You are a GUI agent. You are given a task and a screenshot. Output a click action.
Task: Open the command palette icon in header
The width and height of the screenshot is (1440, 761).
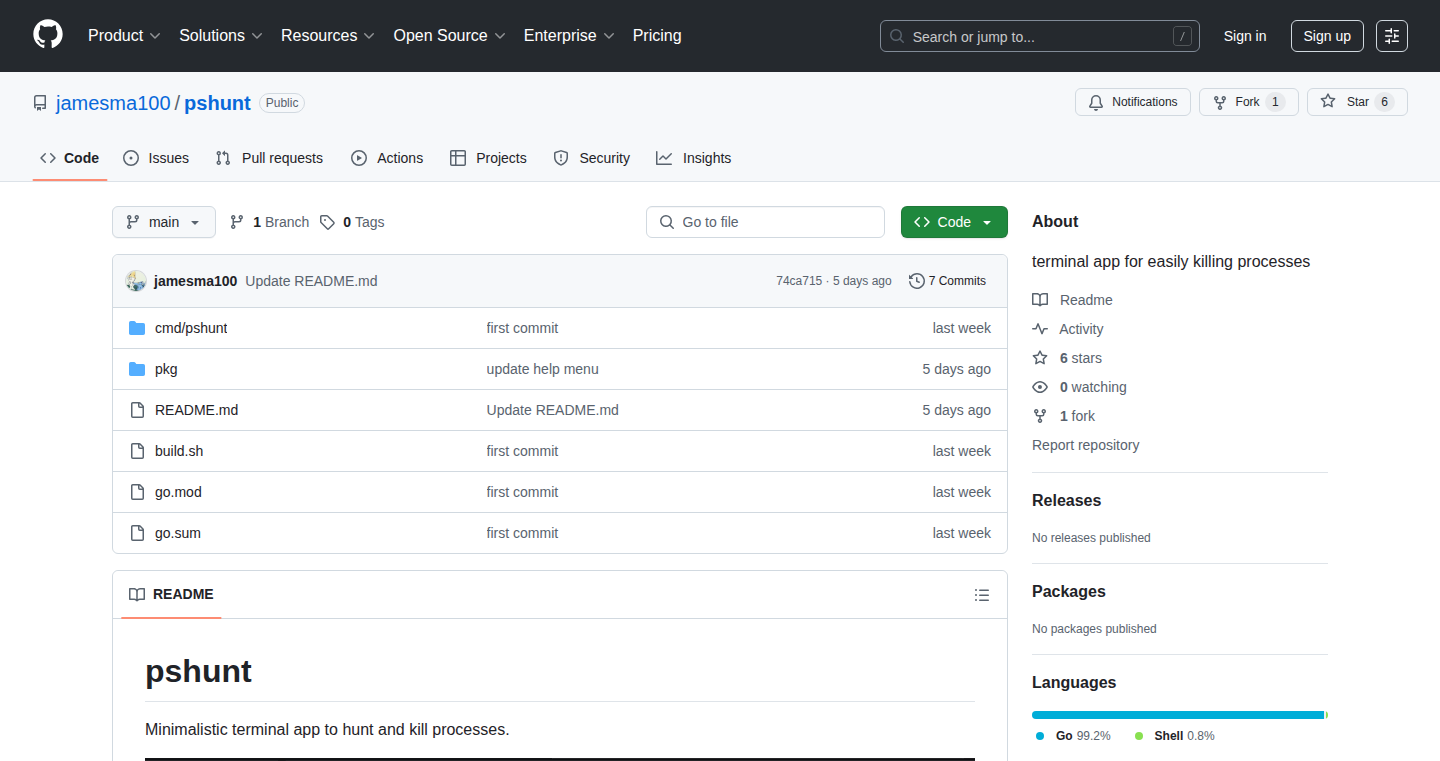pos(1392,36)
